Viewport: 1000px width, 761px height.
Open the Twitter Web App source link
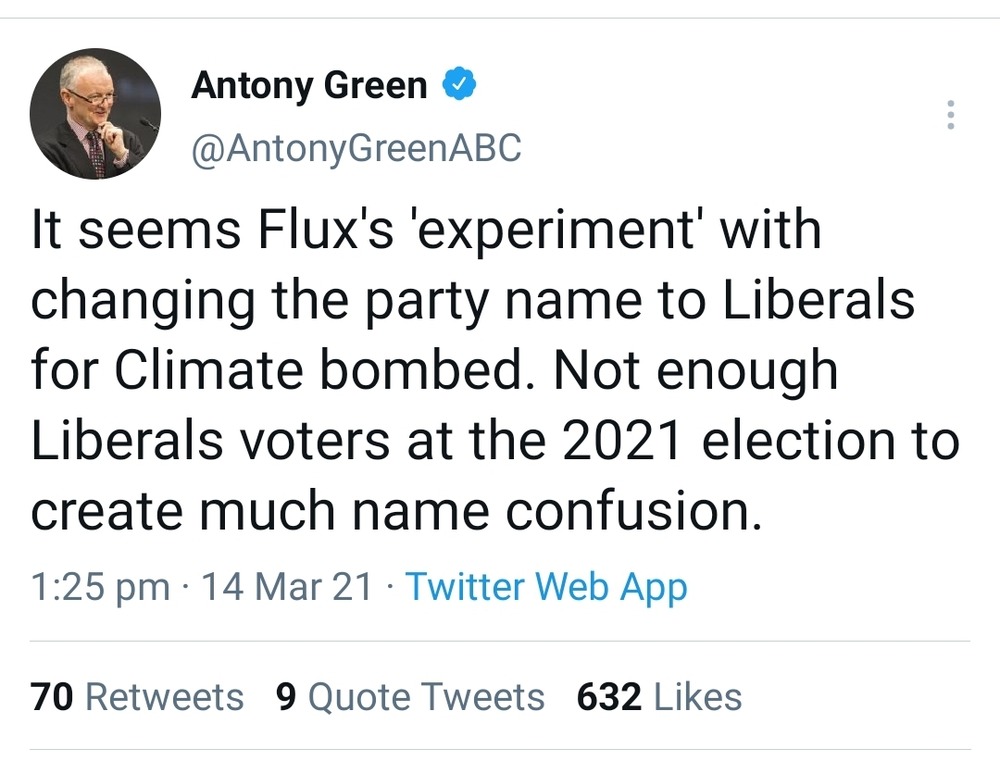(546, 586)
